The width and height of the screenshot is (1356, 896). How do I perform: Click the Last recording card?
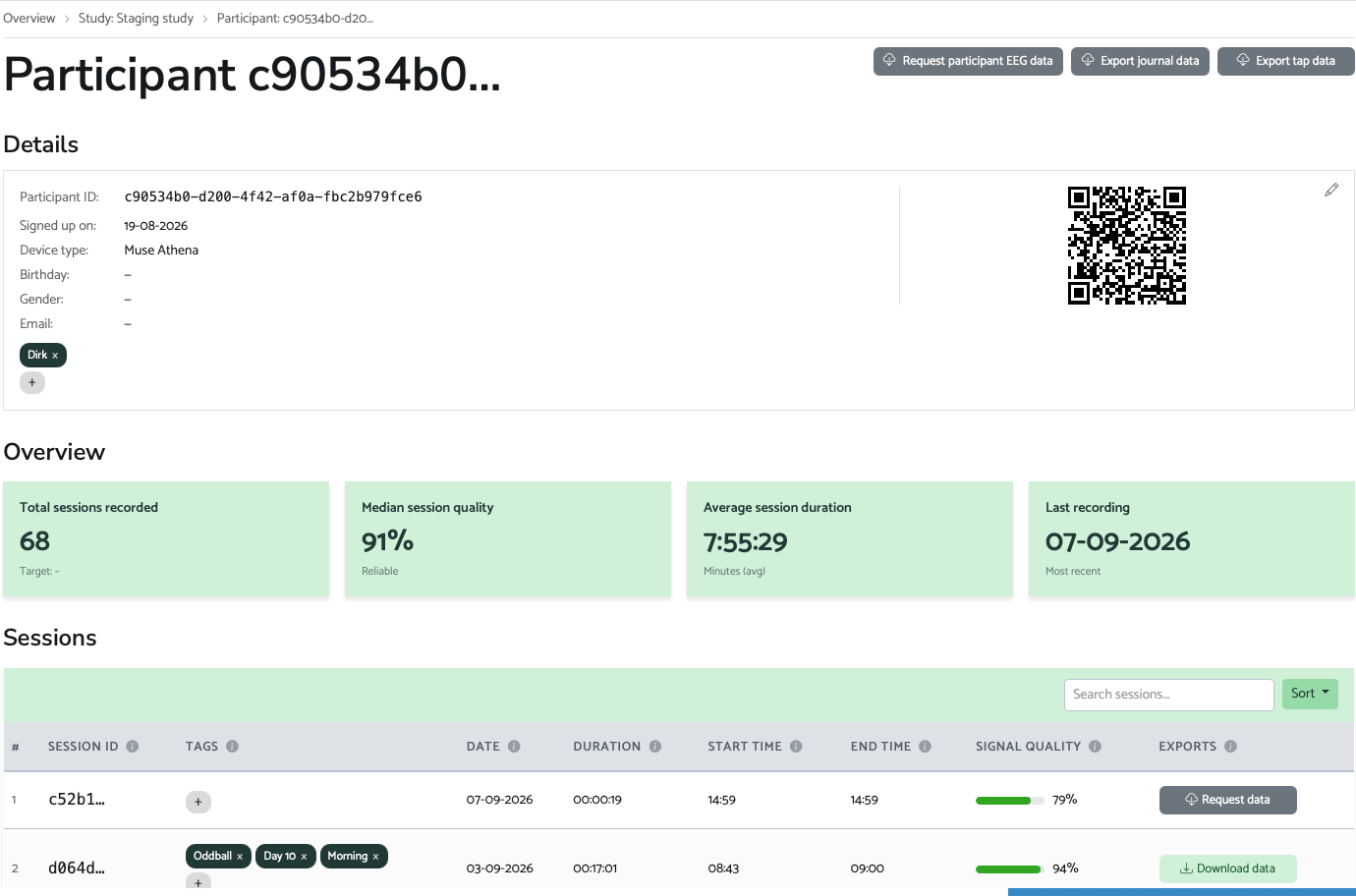1192,539
